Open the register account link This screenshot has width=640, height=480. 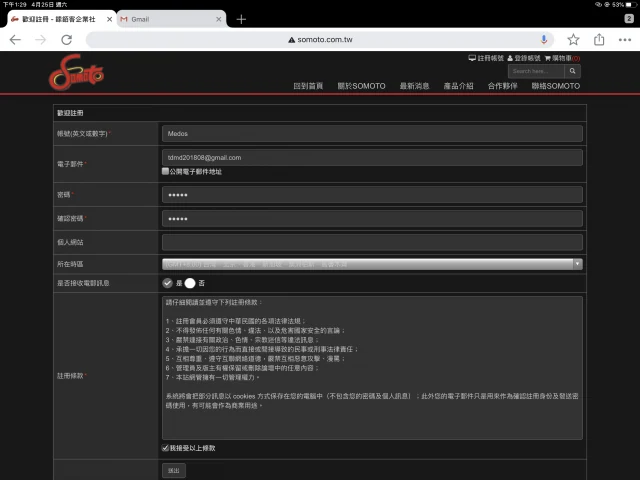[x=486, y=58]
